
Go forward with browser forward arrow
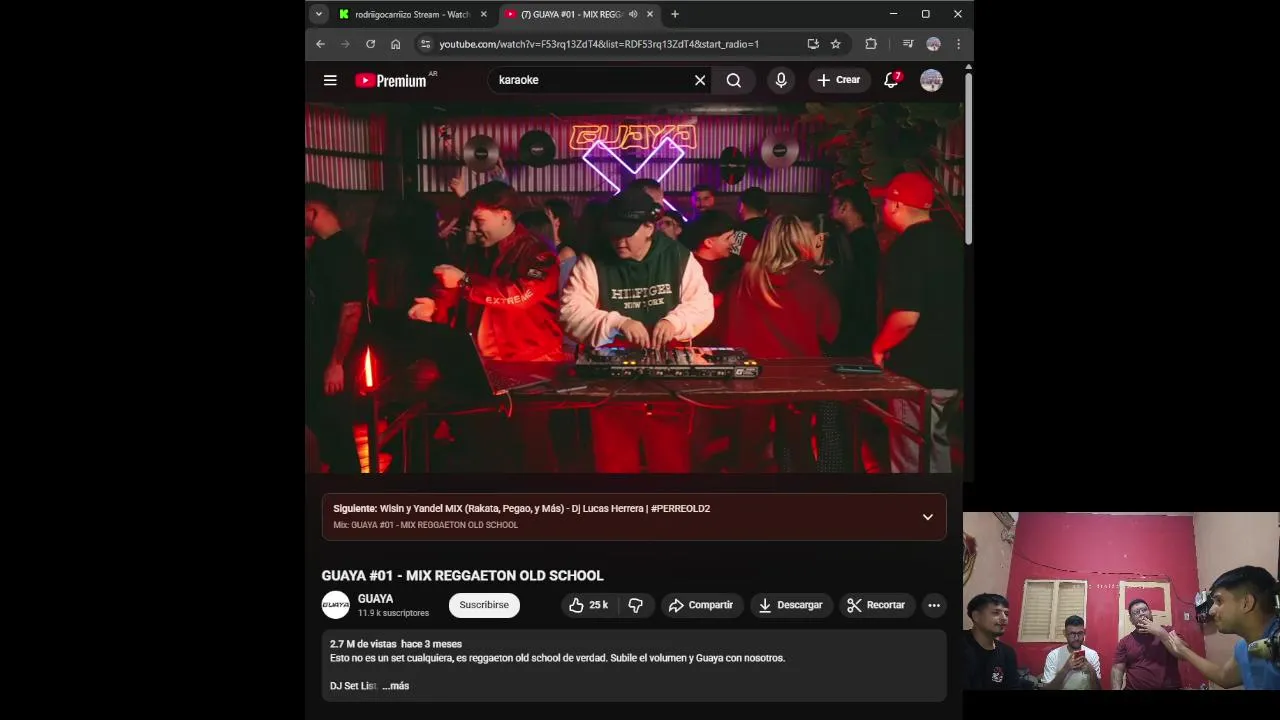tap(345, 44)
